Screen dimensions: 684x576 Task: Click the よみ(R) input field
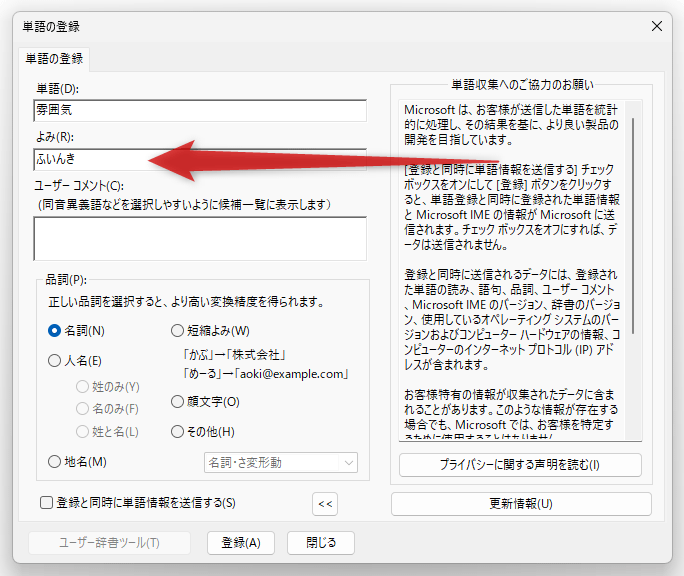coord(200,159)
